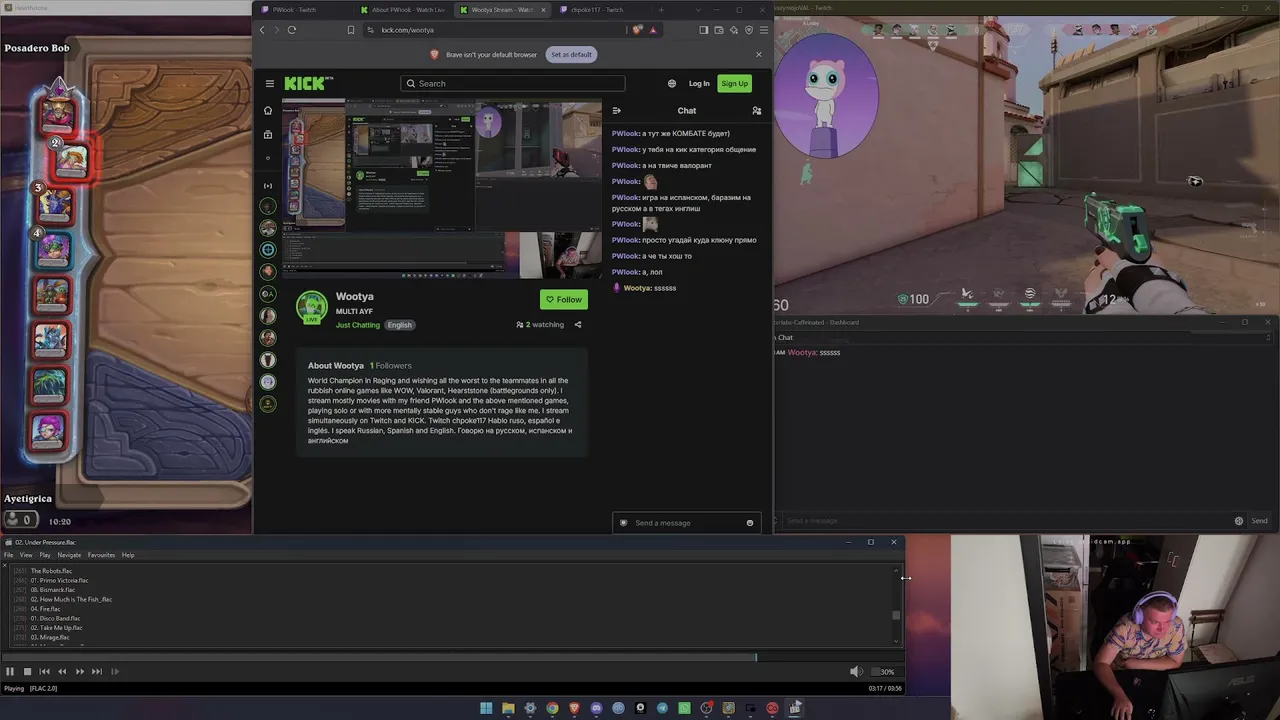Skip to next track in music player
This screenshot has height=720, width=1280.
click(97, 672)
